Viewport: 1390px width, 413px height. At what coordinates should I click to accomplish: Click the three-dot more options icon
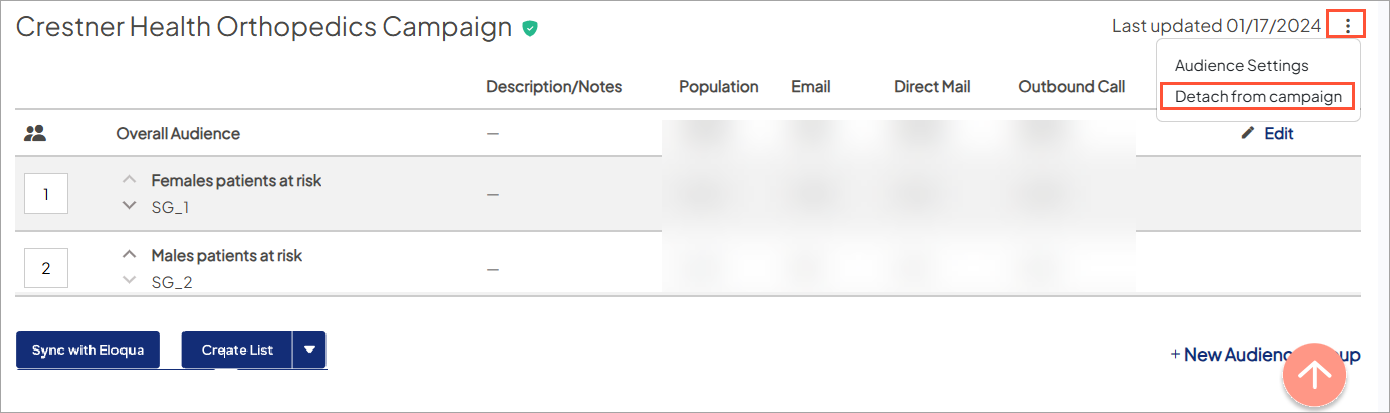[x=1348, y=26]
